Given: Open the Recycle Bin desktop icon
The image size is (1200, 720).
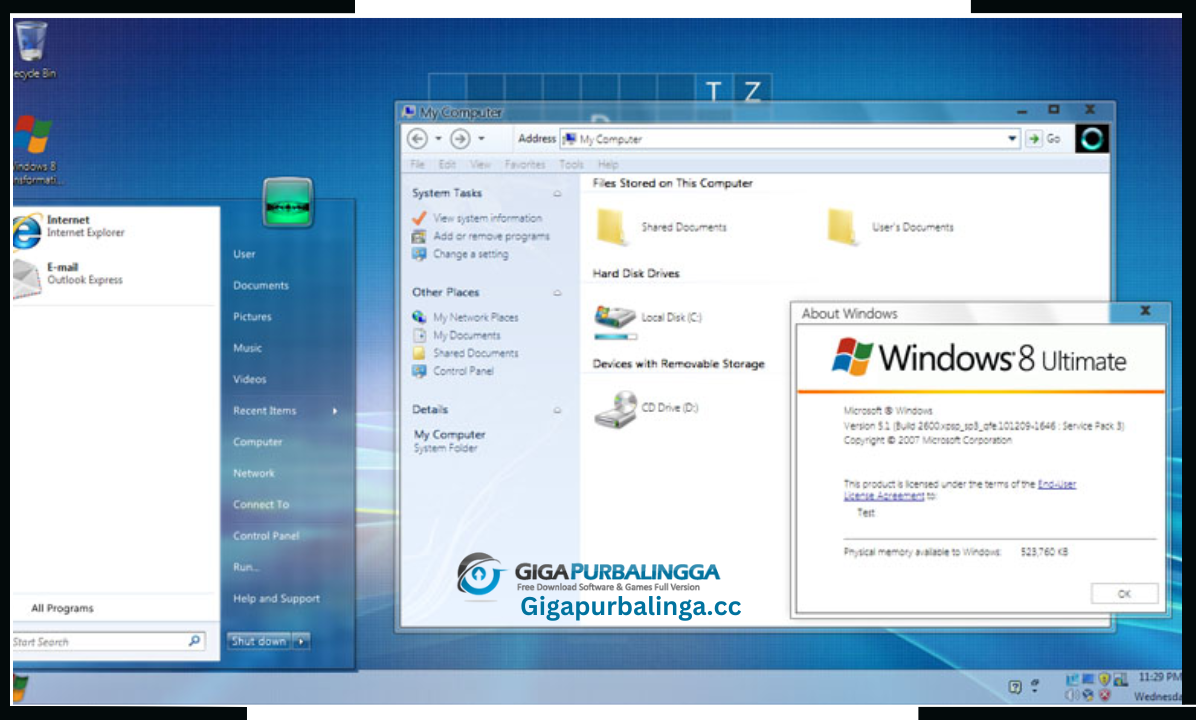Looking at the screenshot, I should click(x=32, y=50).
